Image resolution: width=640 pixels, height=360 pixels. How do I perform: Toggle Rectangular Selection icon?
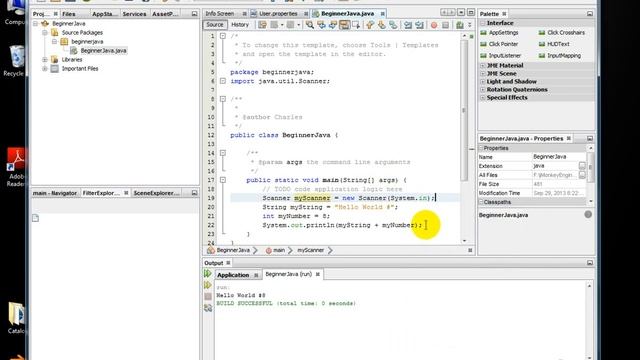pos(356,25)
